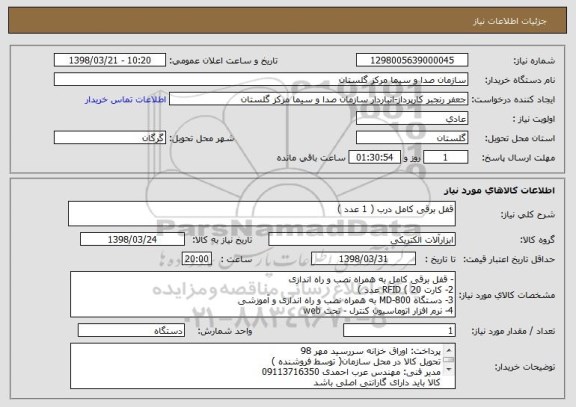Click the label ایجاد کننده درخواست
The image size is (576, 407).
click(x=513, y=100)
